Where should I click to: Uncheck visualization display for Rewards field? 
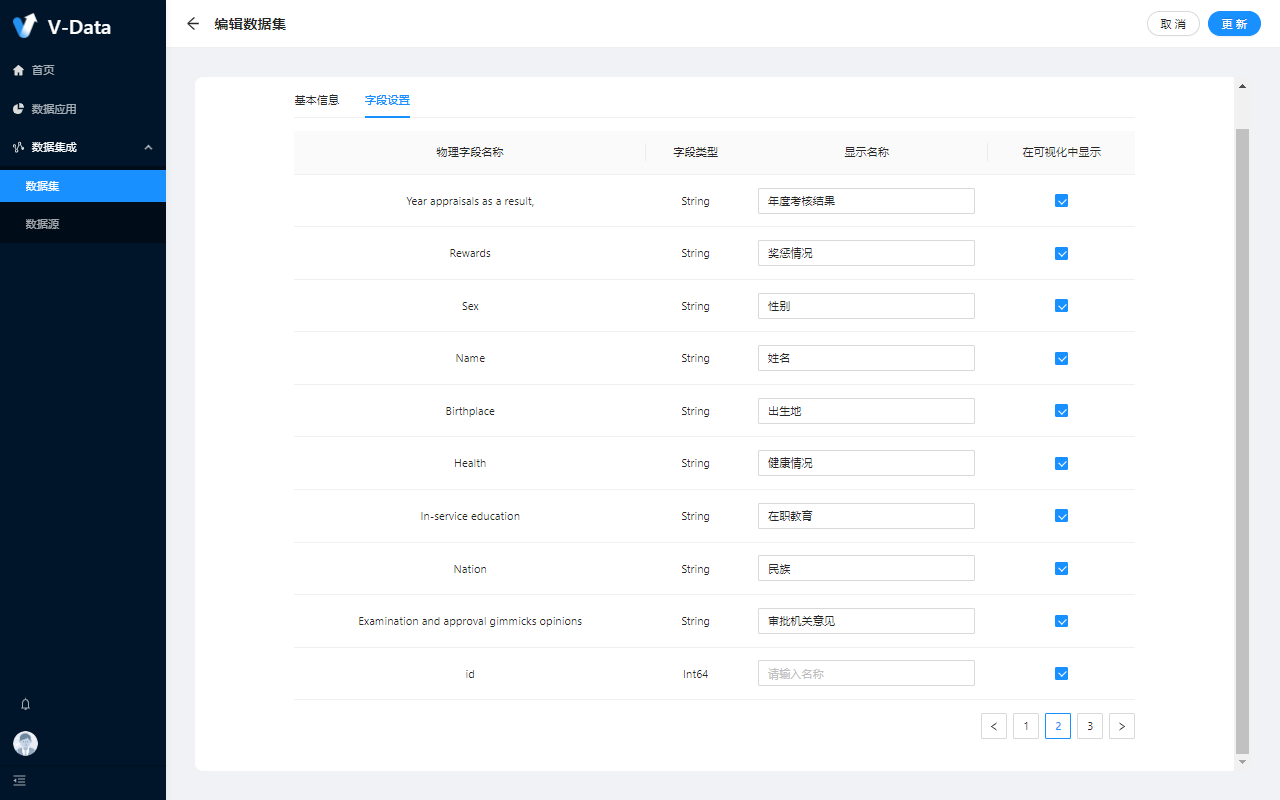[1062, 254]
